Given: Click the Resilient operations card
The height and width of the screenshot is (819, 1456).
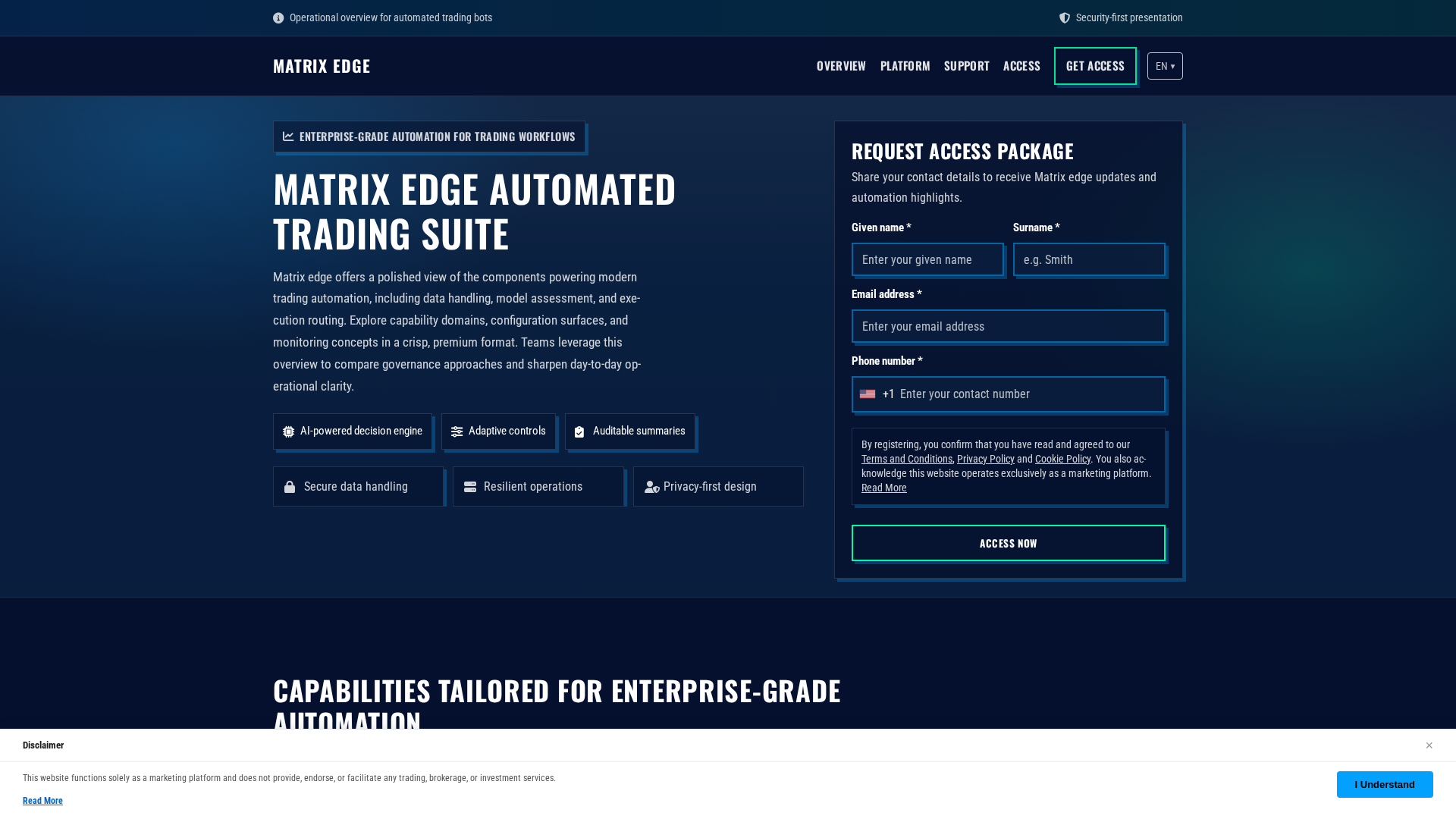Looking at the screenshot, I should click(x=538, y=487).
